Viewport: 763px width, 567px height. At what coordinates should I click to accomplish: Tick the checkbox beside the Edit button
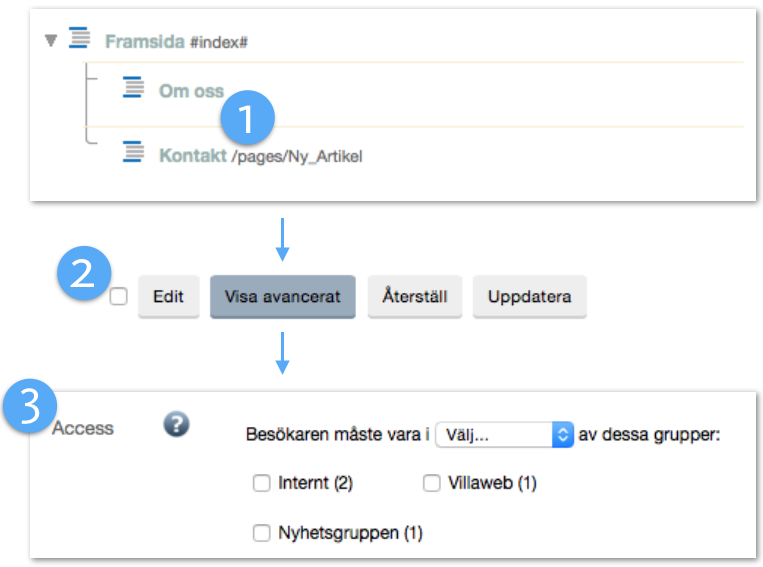coord(118,296)
